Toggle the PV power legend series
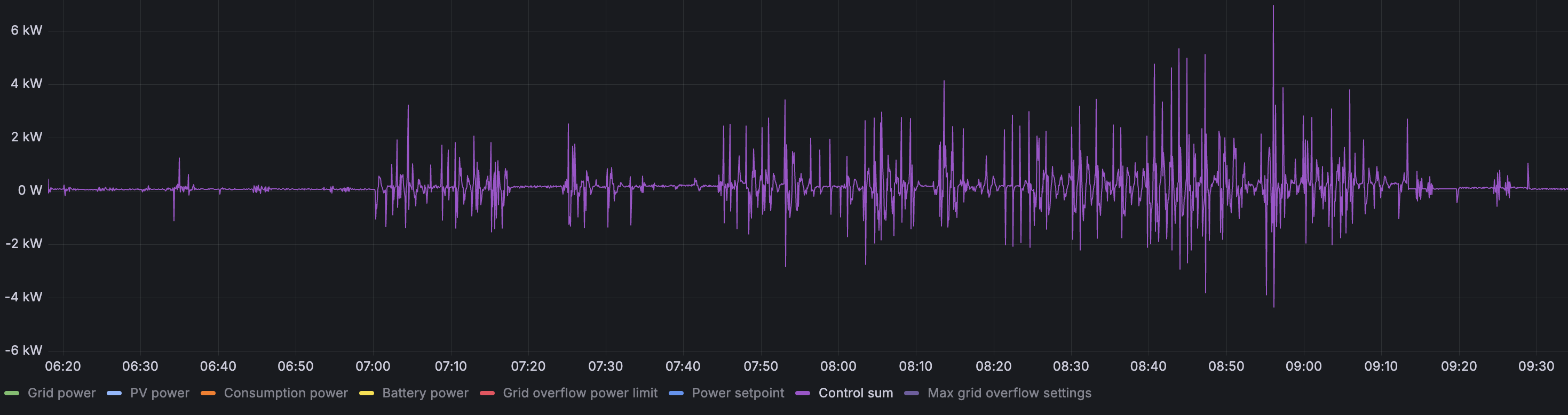Screen dimensions: 1568x415 (x=160, y=393)
